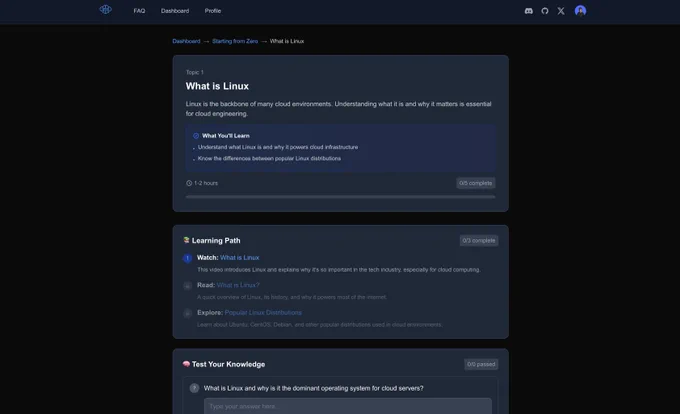This screenshot has width=680, height=414.
Task: Click the 'This video introduces Linux' description
Action: point(339,270)
